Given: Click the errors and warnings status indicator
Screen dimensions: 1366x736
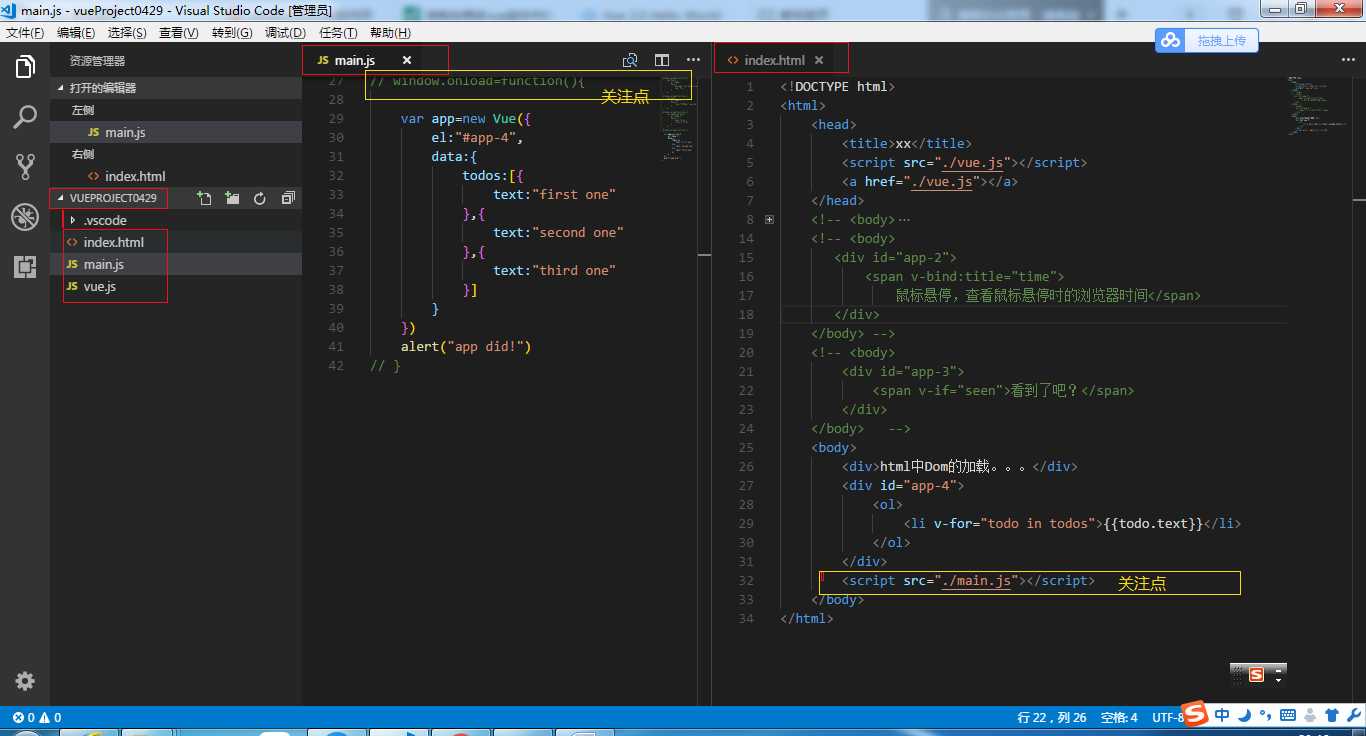Looking at the screenshot, I should (x=36, y=717).
